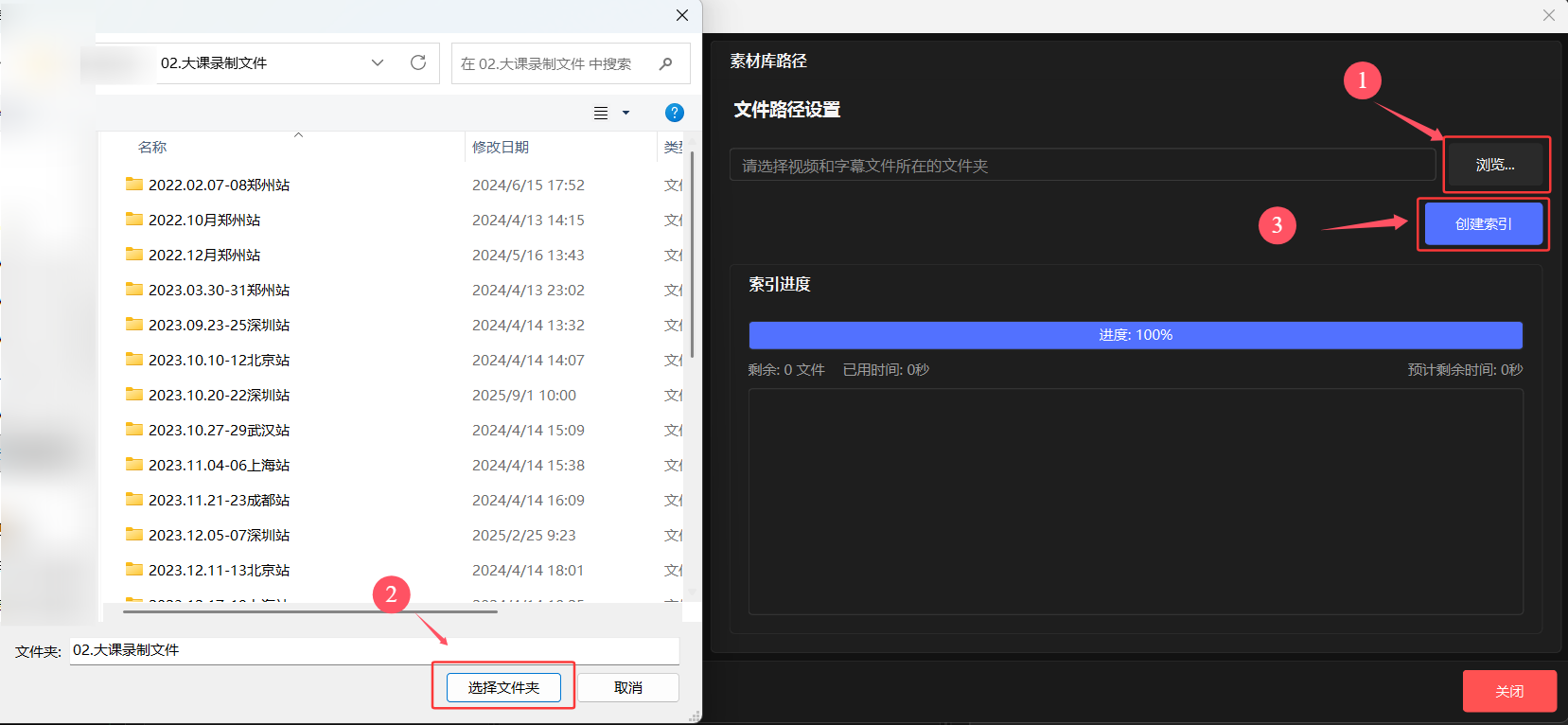Click the red 关闭 button
This screenshot has width=1568, height=725.
[x=1509, y=691]
